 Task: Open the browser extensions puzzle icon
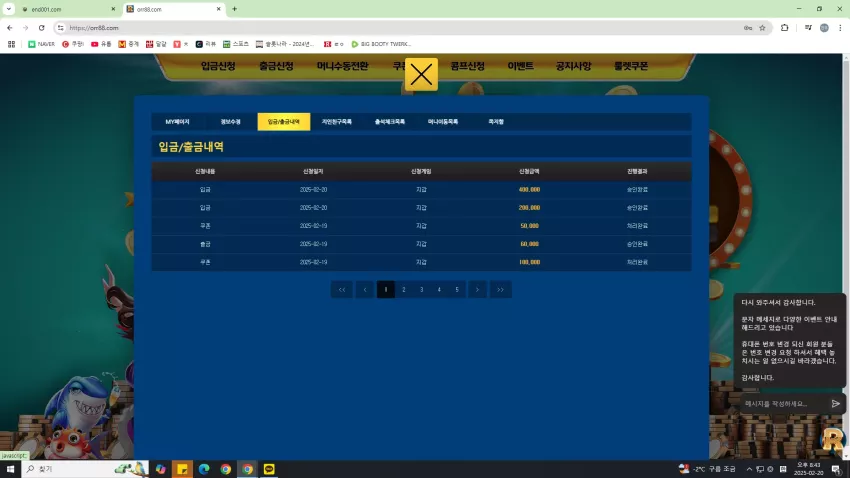pos(784,28)
